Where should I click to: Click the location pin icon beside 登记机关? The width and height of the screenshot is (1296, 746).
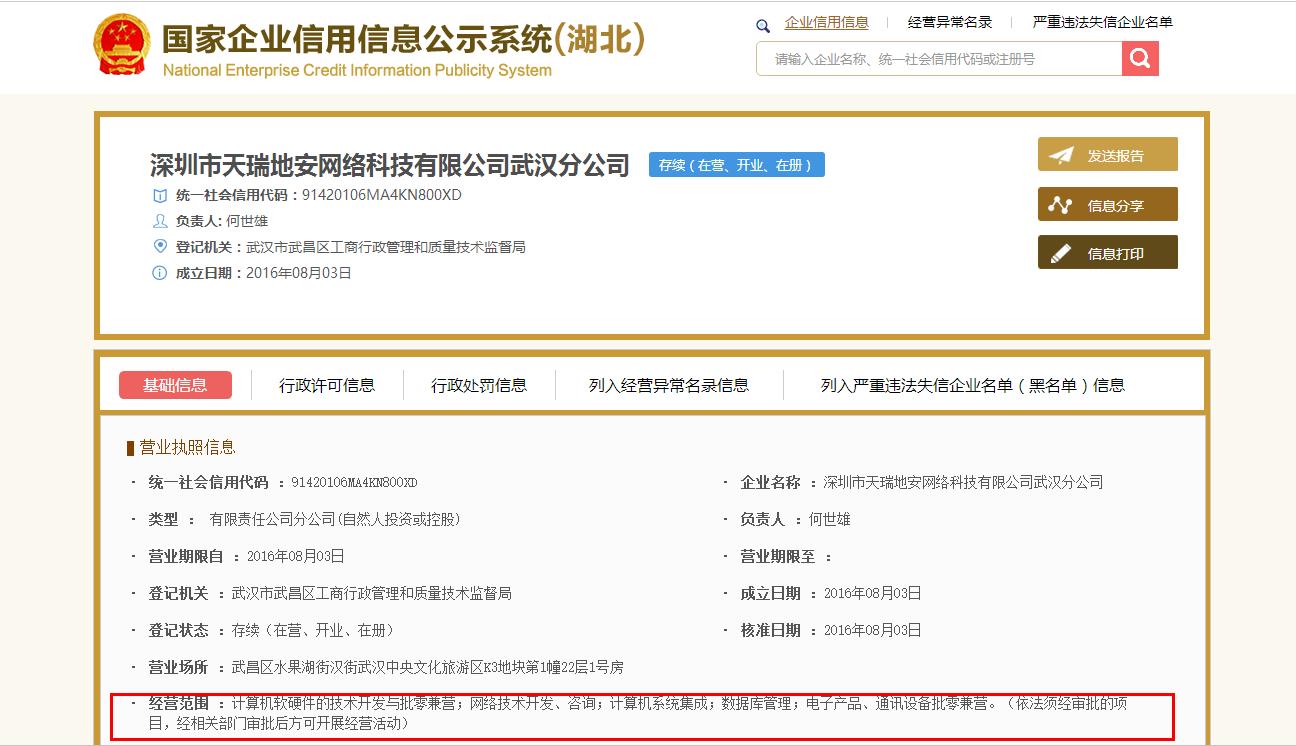(x=159, y=246)
